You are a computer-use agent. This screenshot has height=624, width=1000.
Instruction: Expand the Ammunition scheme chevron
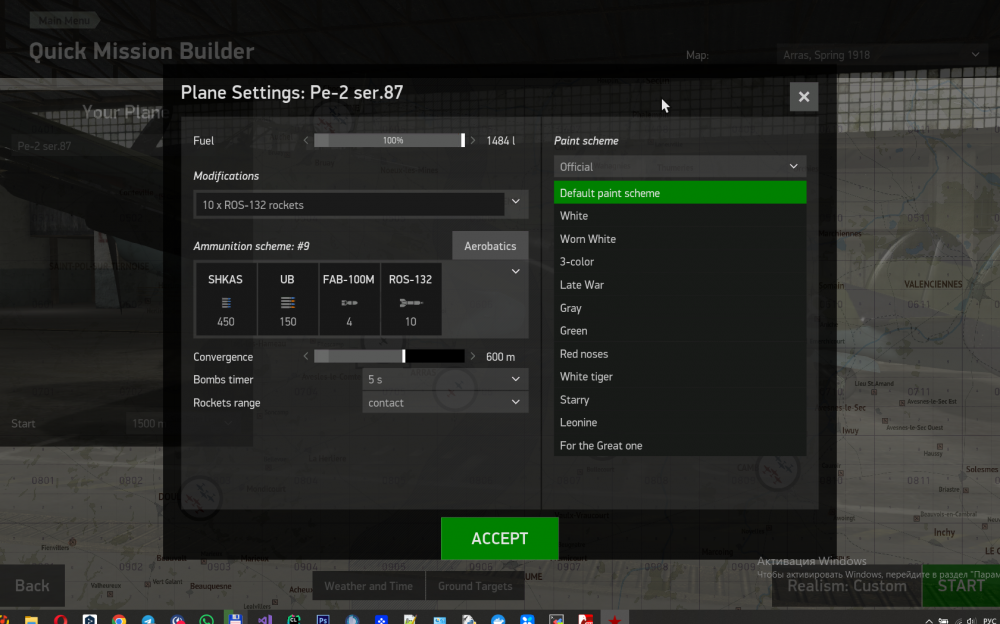tap(515, 271)
